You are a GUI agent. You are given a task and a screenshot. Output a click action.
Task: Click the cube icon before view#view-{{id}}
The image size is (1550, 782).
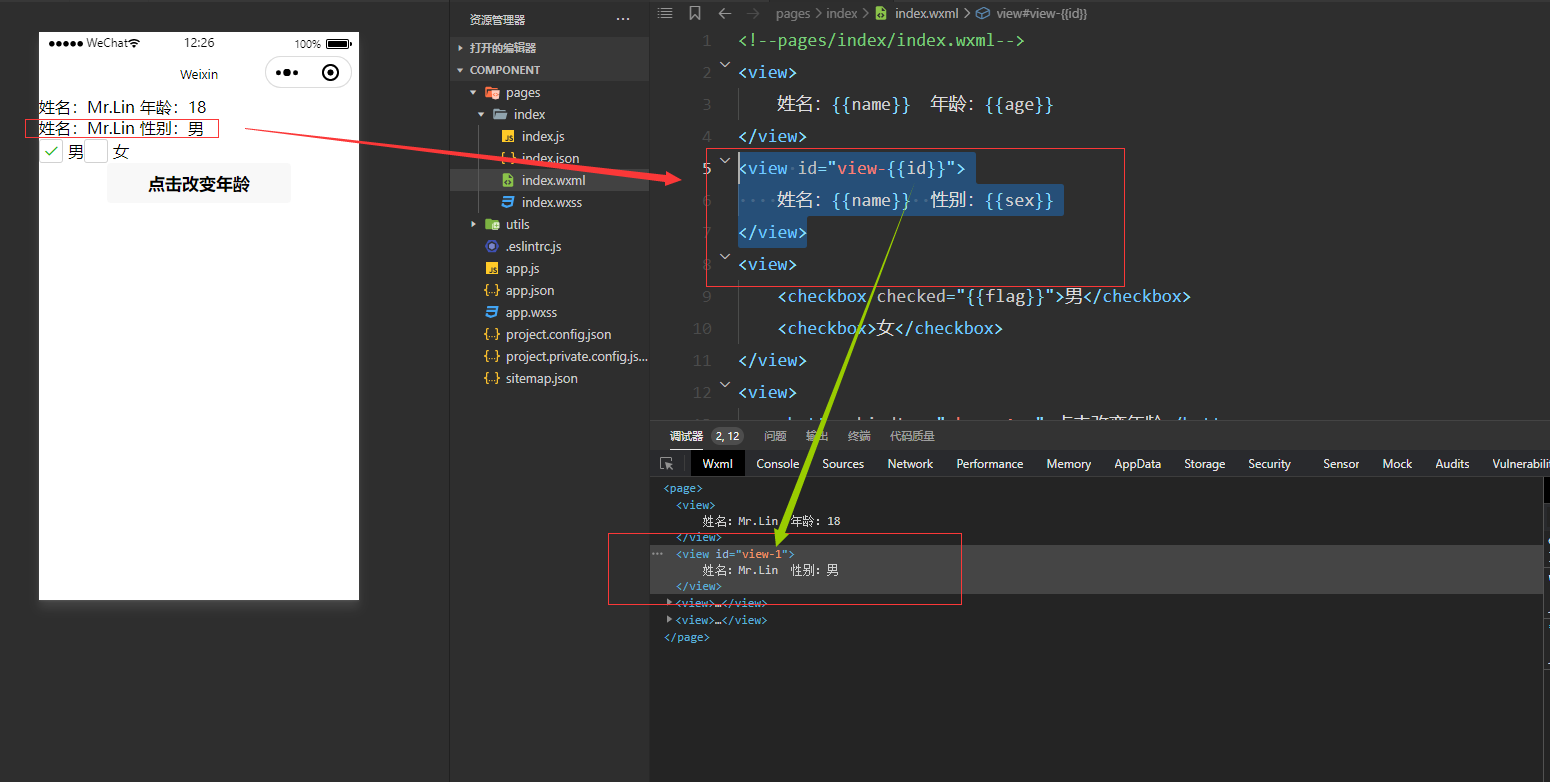pos(983,13)
